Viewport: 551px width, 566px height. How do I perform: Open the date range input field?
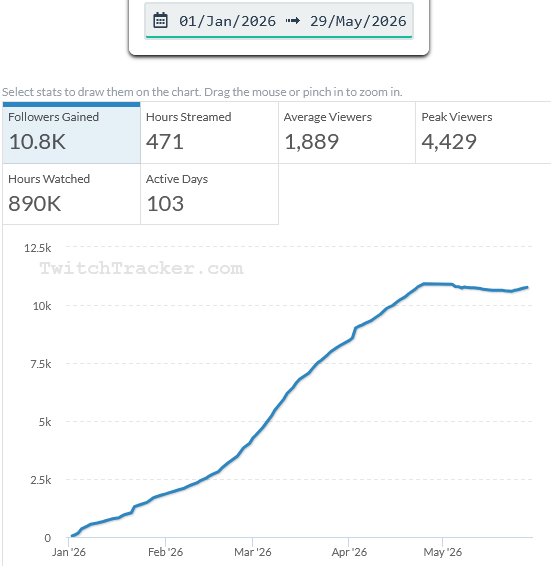tap(279, 20)
